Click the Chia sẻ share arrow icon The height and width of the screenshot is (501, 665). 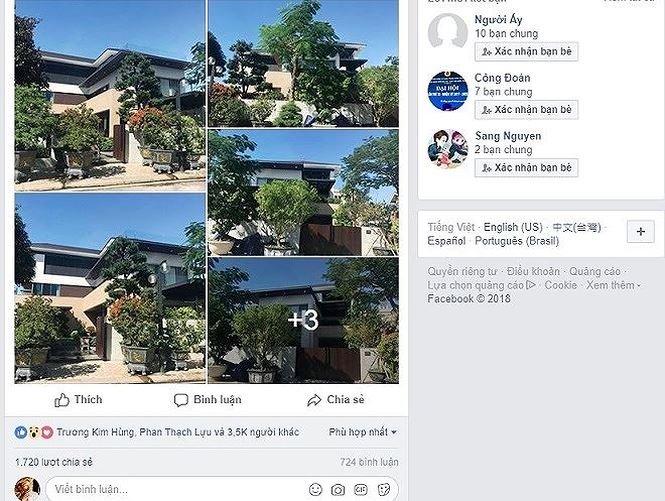(314, 400)
